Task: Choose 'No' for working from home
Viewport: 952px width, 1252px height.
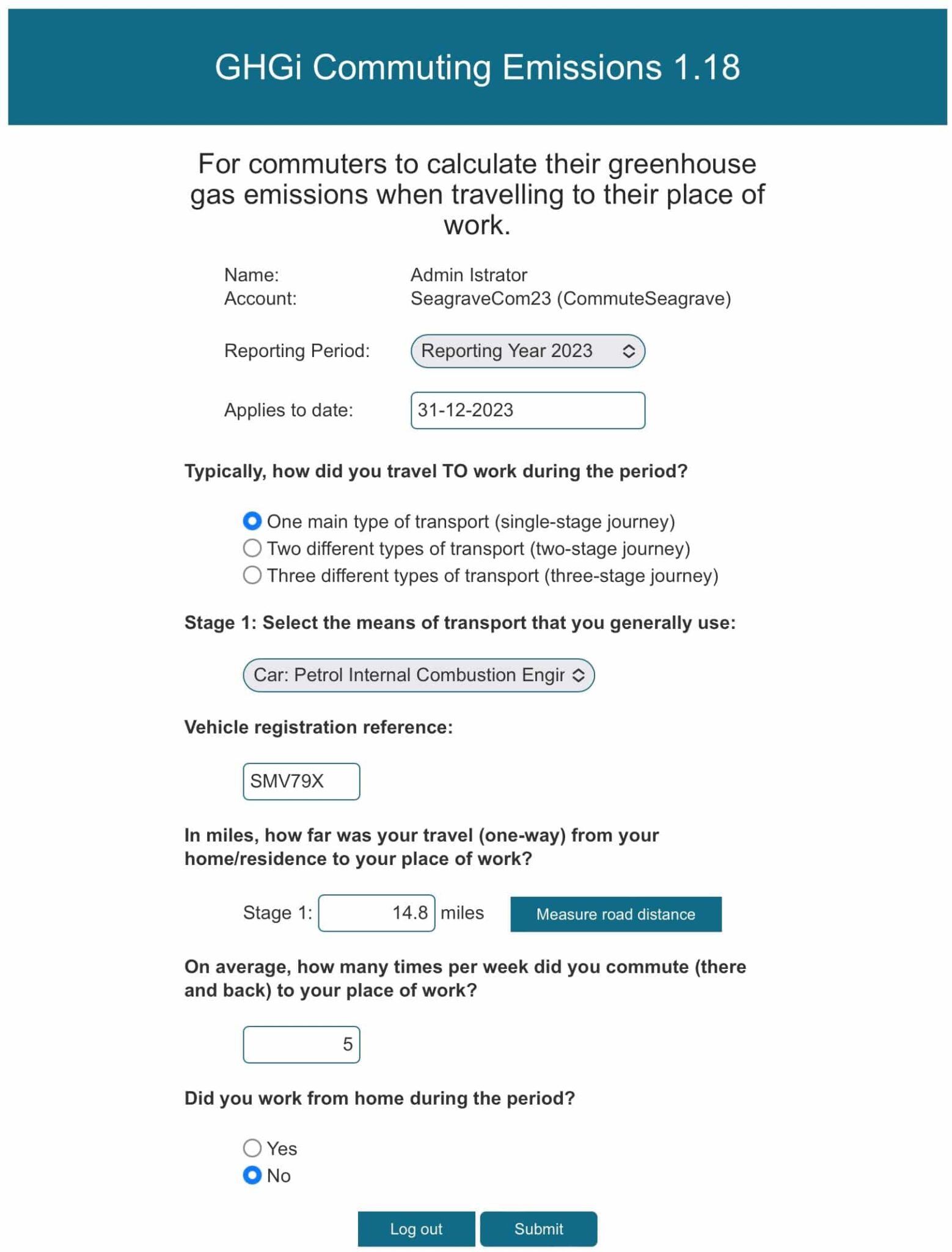Action: (251, 1175)
